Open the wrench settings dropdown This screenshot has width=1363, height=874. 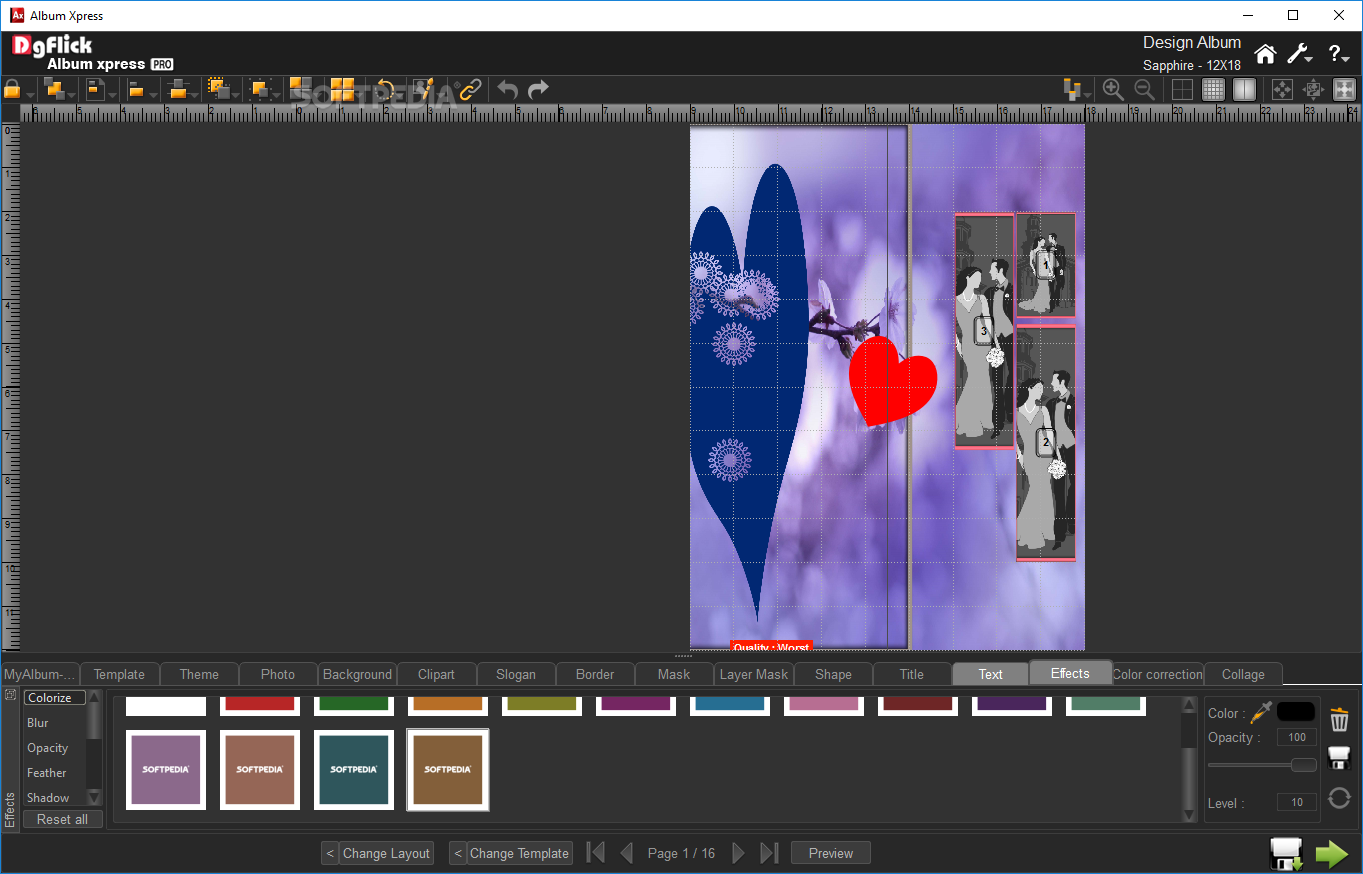1300,54
